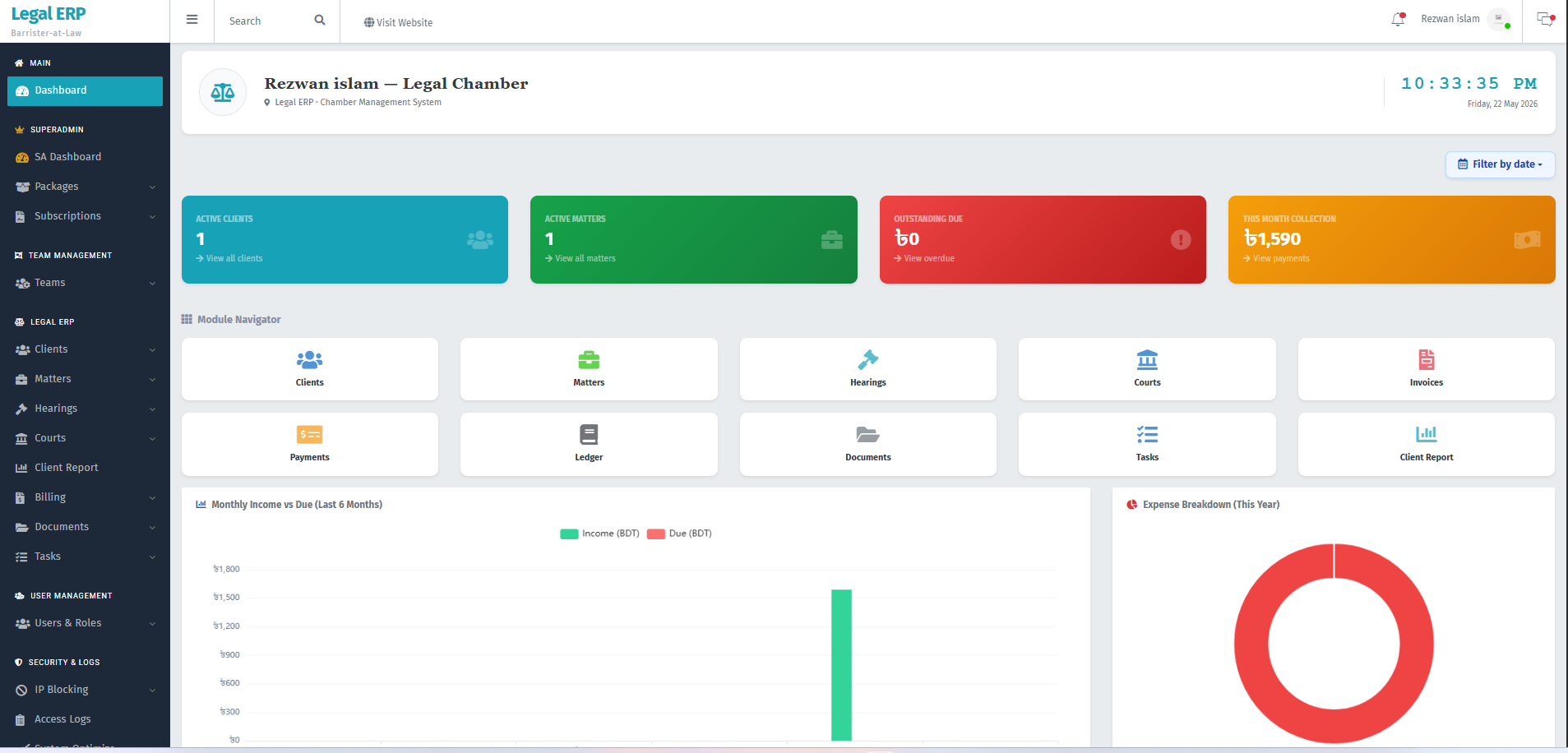Click the Rezwan islam user avatar
This screenshot has height=753, width=1568.
[x=1499, y=19]
